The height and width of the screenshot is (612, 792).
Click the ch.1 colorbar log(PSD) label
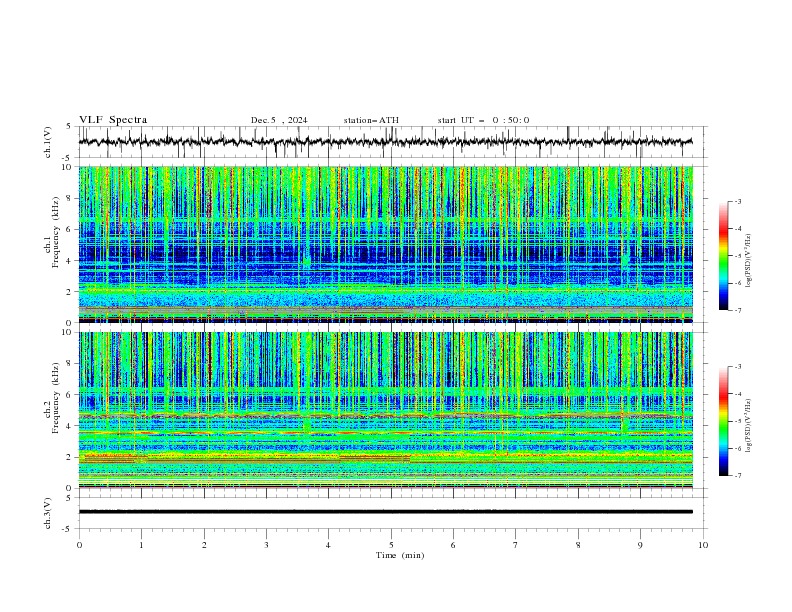pyautogui.click(x=749, y=261)
